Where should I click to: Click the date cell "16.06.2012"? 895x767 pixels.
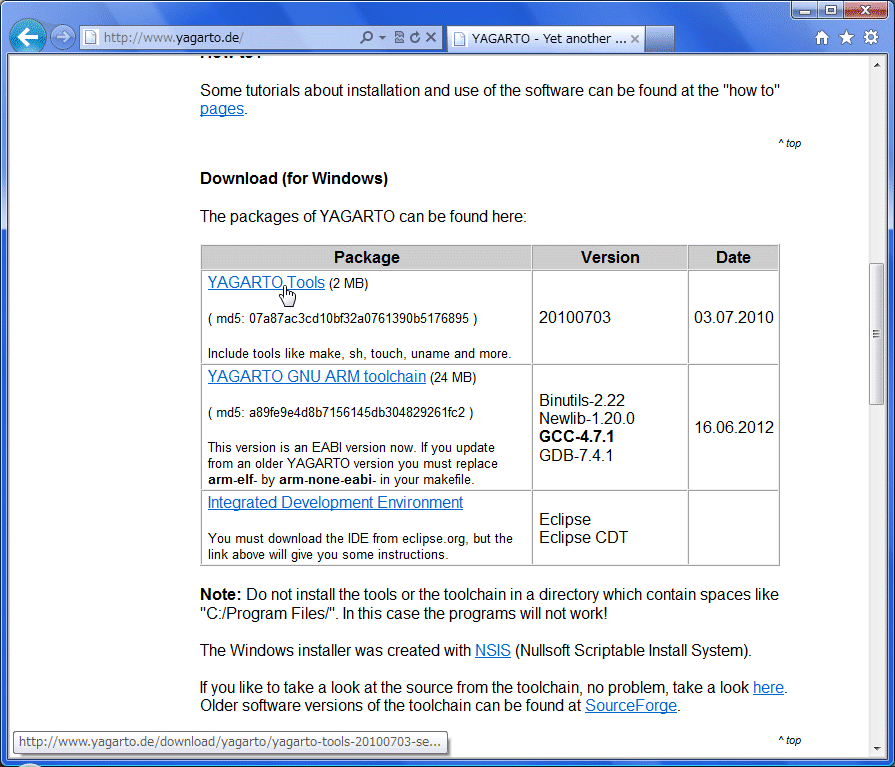pos(733,427)
